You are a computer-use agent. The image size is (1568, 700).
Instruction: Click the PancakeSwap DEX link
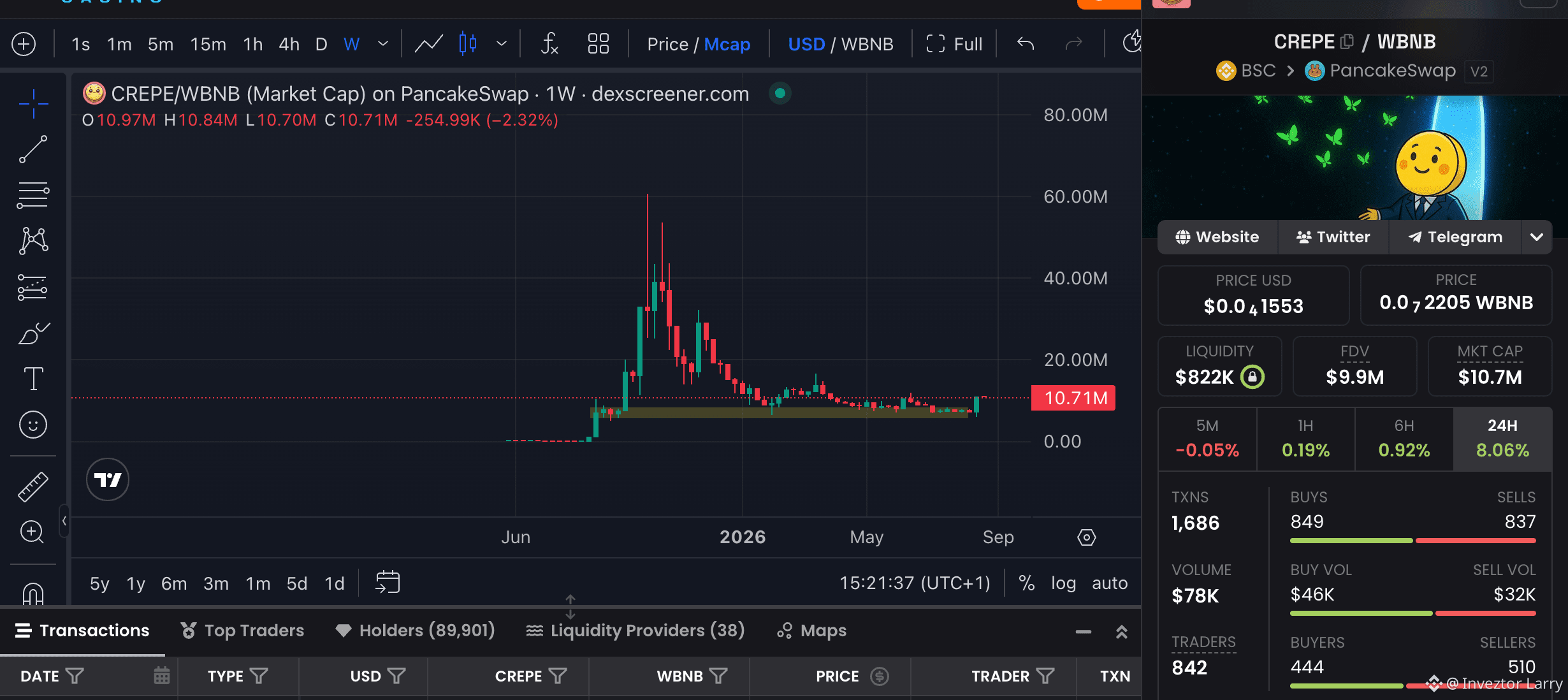(1381, 70)
